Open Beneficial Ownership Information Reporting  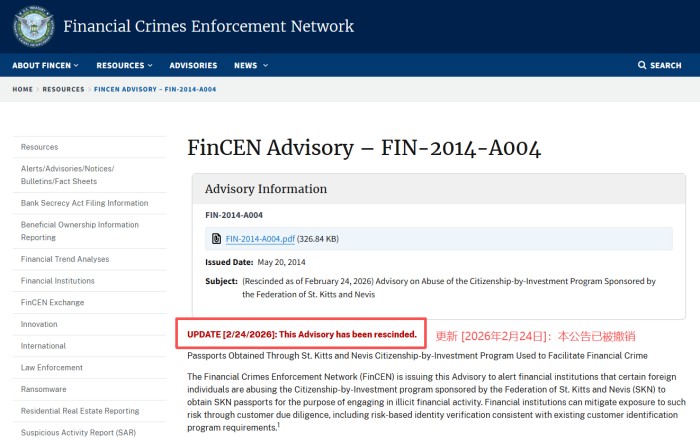pyautogui.click(x=80, y=231)
